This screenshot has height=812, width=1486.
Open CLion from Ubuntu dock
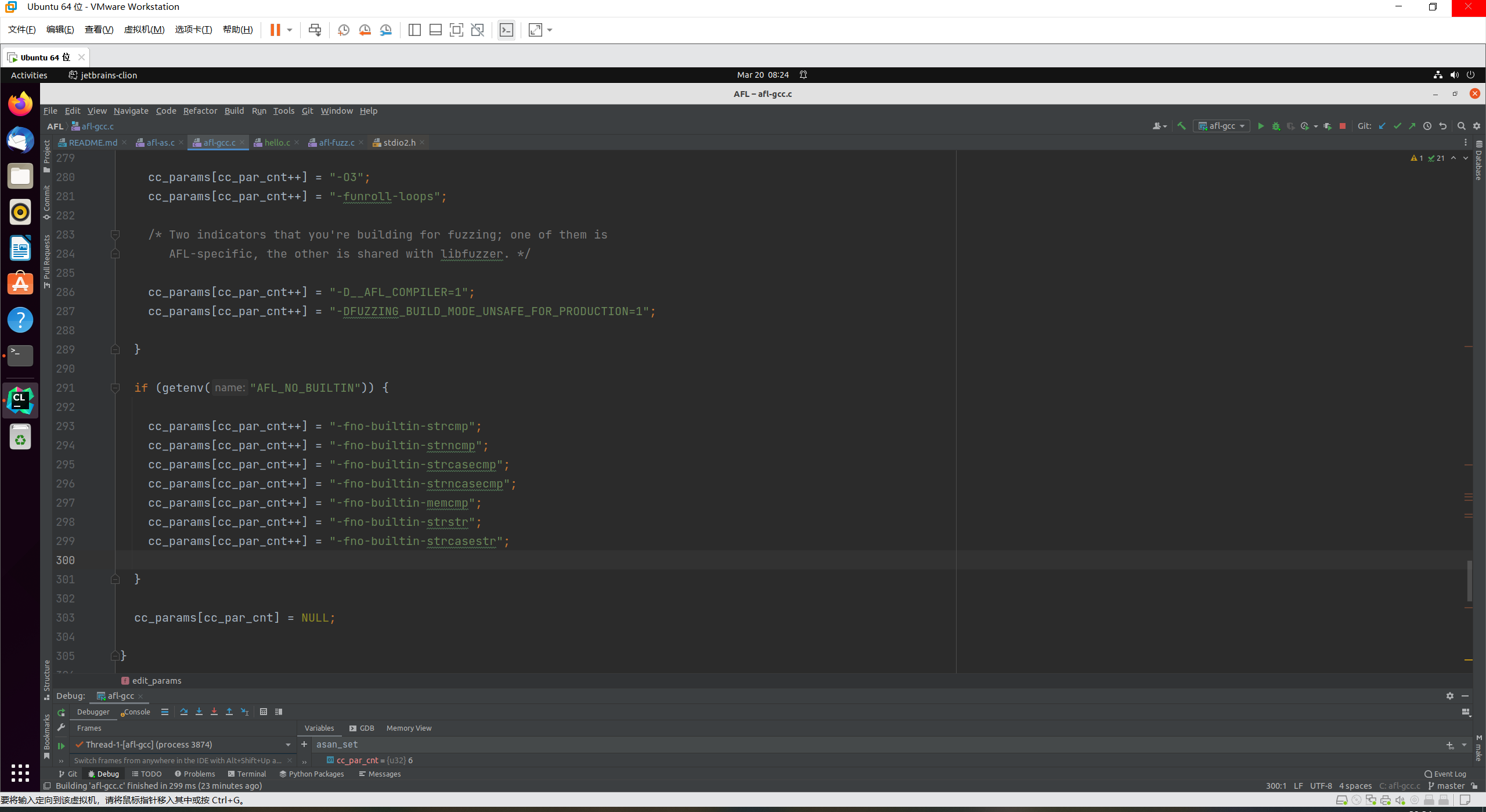click(20, 400)
